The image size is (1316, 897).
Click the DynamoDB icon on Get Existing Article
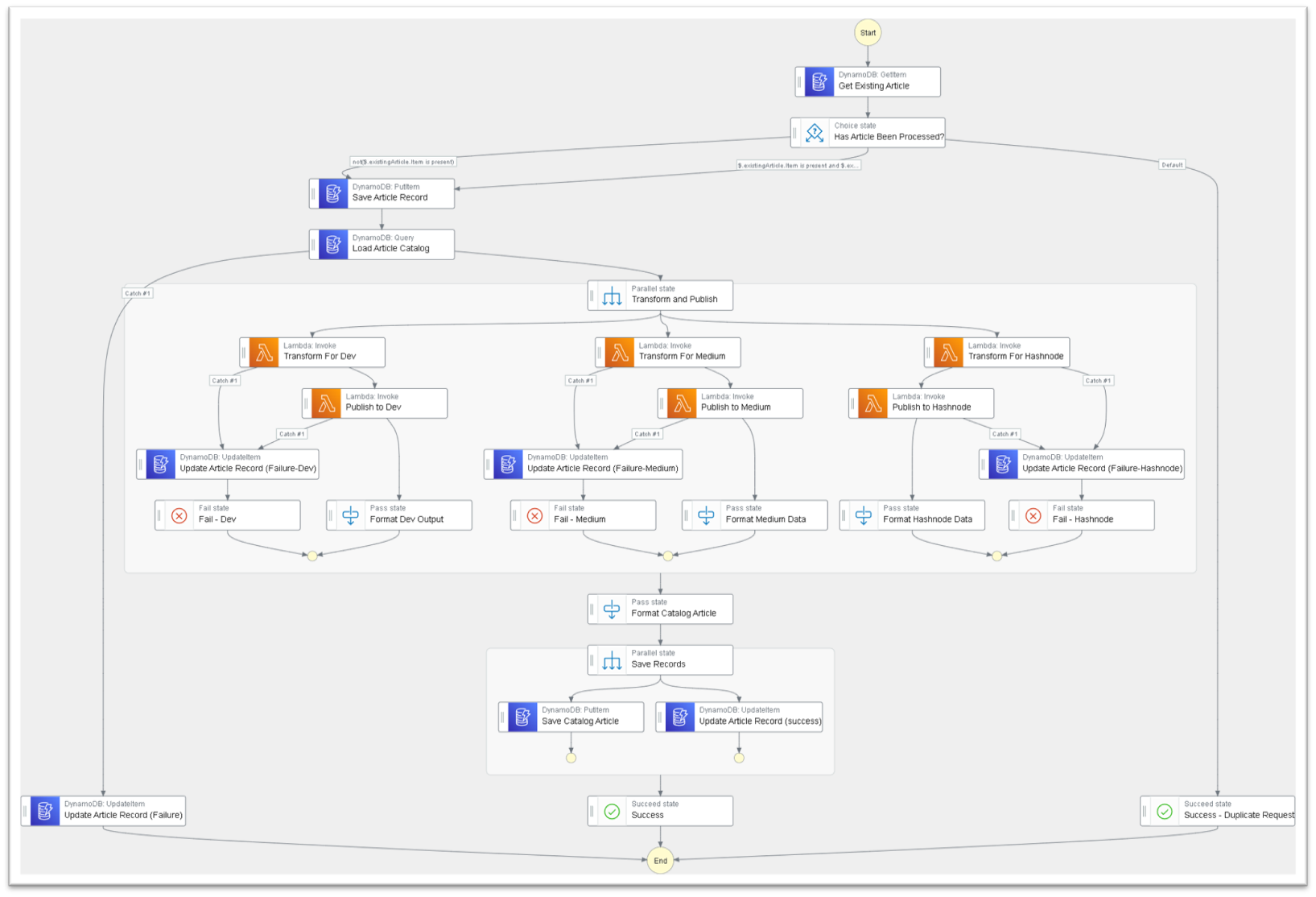click(x=819, y=81)
